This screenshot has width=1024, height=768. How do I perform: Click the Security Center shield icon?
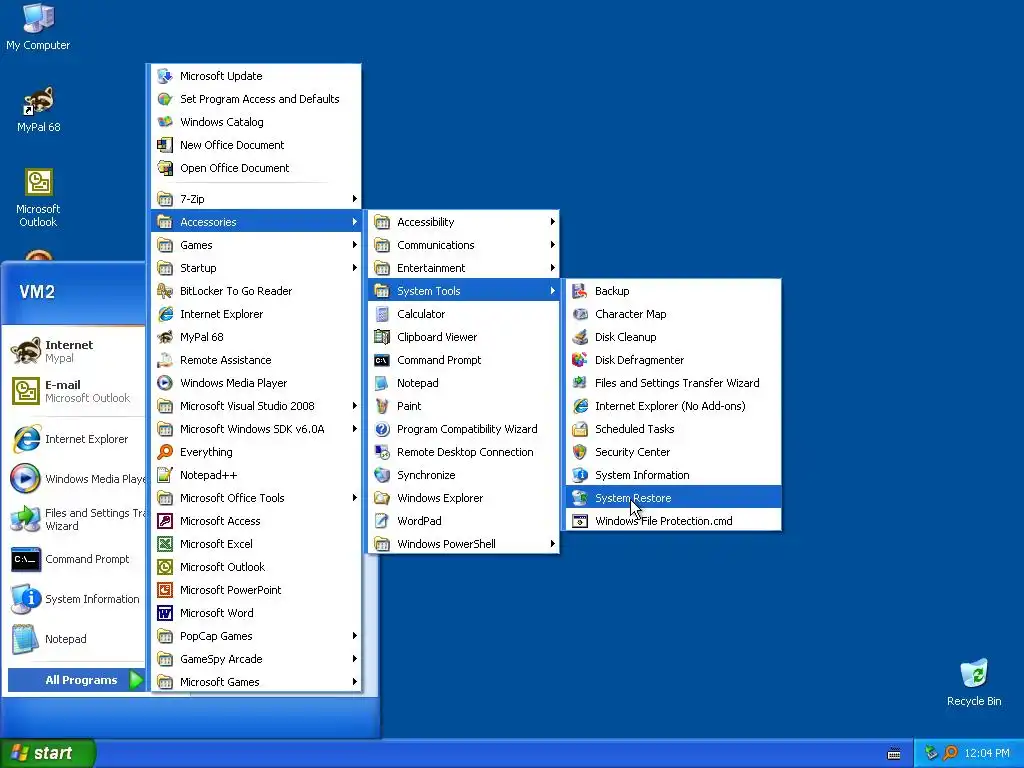point(579,452)
